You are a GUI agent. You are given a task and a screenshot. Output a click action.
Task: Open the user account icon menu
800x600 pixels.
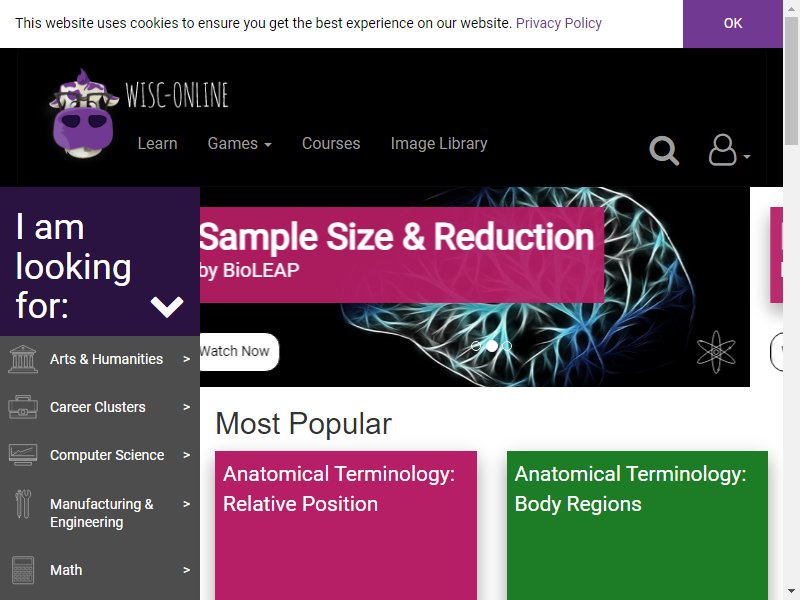(x=729, y=150)
